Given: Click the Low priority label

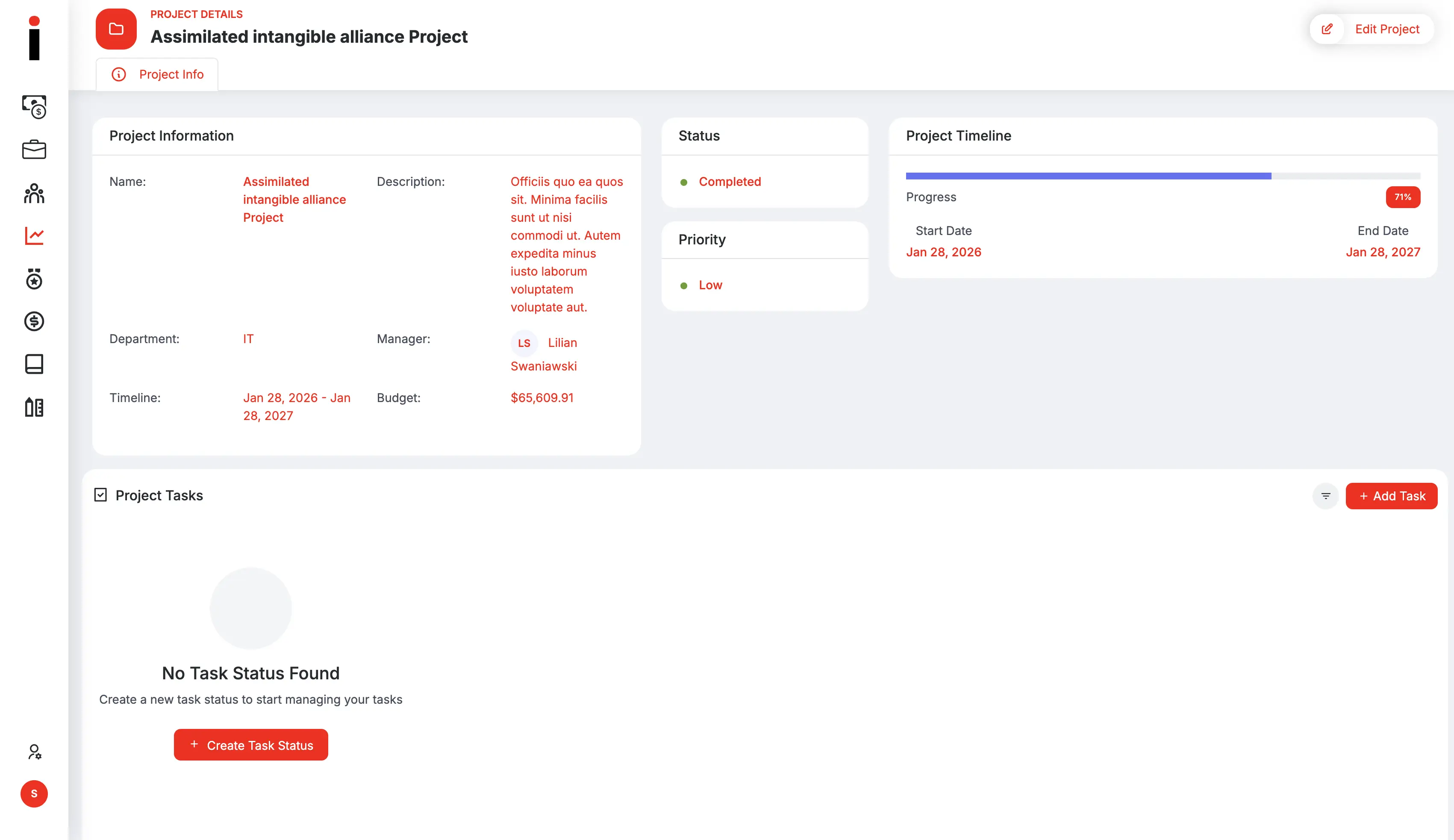Looking at the screenshot, I should [710, 285].
